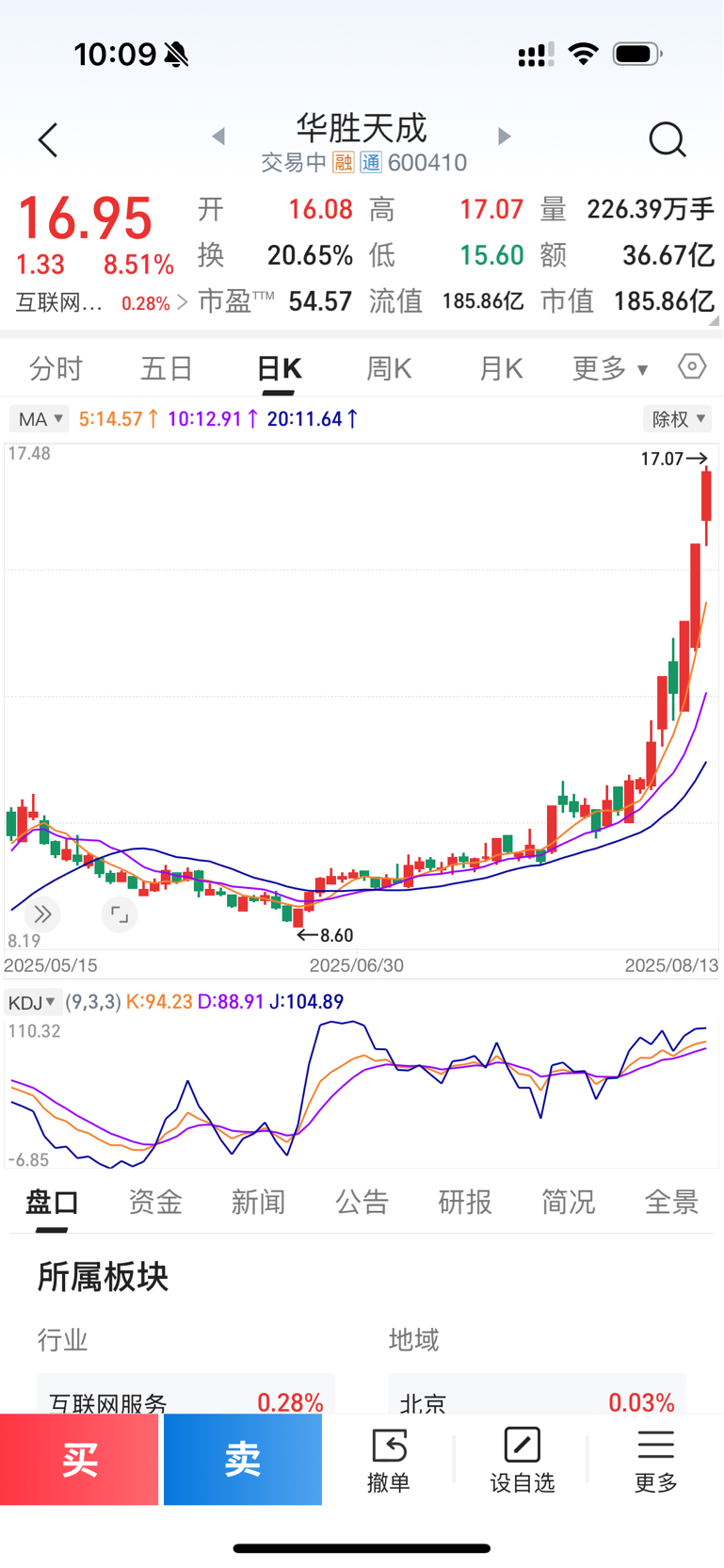724x1568 pixels.
Task: Open the 研报 tab
Action: (x=465, y=1202)
